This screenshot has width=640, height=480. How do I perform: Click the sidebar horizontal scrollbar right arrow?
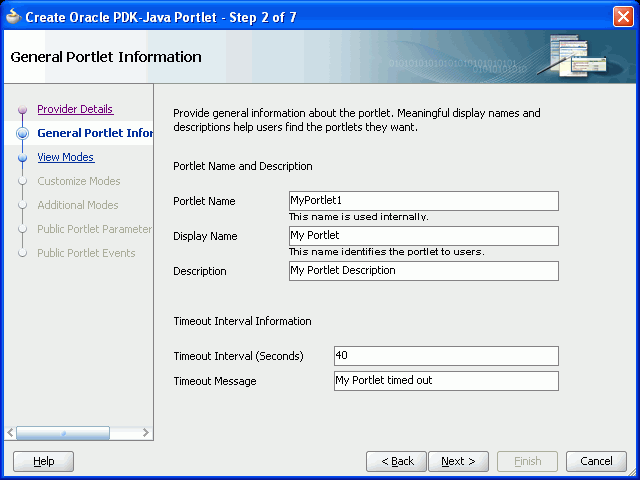click(x=145, y=433)
